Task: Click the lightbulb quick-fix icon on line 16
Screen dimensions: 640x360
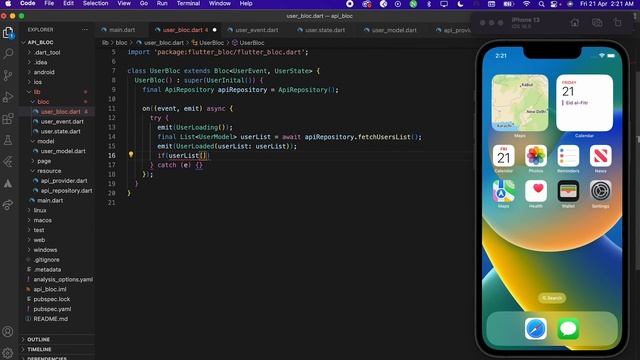Action: pos(131,155)
